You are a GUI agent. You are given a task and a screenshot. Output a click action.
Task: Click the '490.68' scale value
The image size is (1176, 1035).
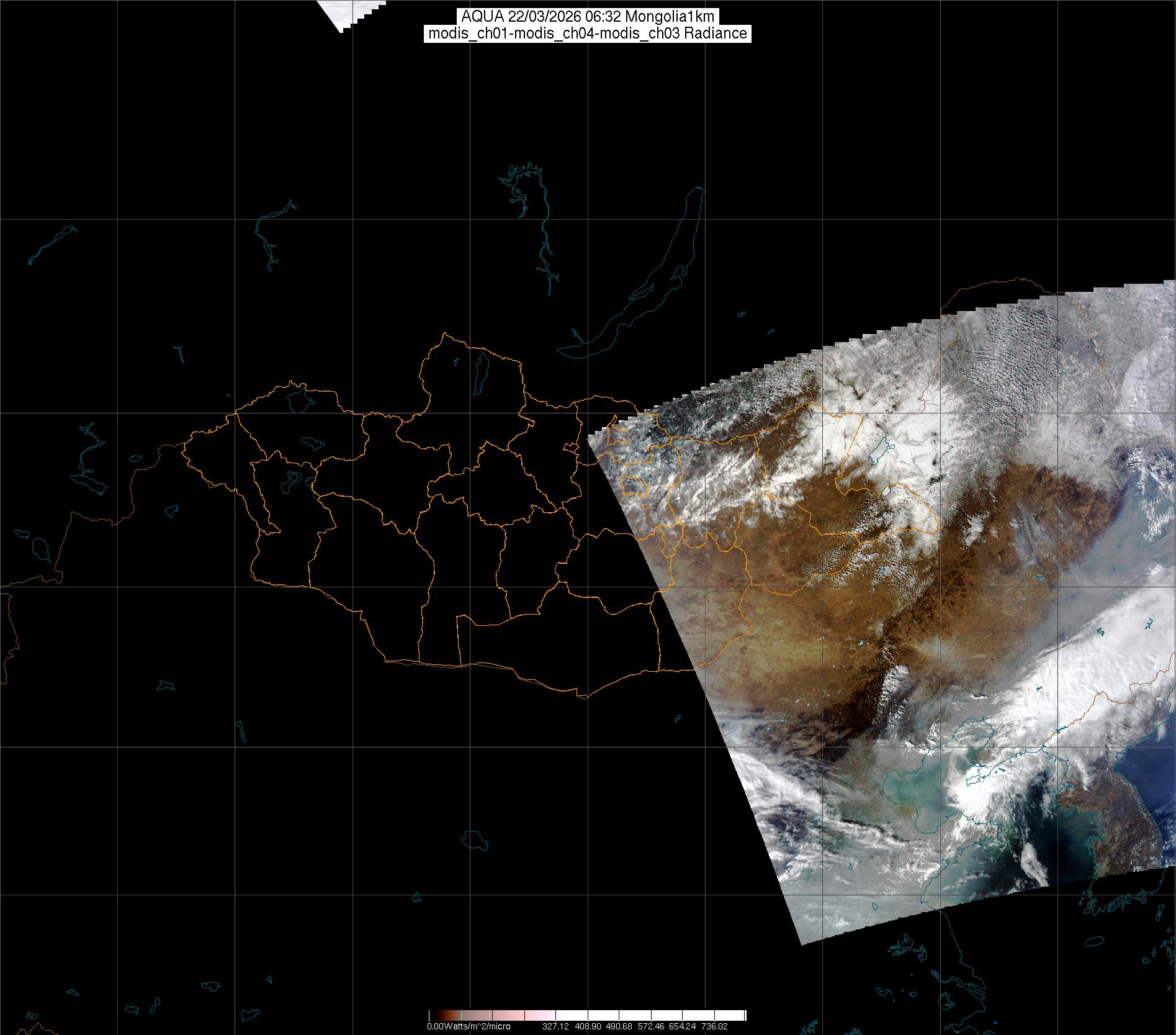(619, 1027)
